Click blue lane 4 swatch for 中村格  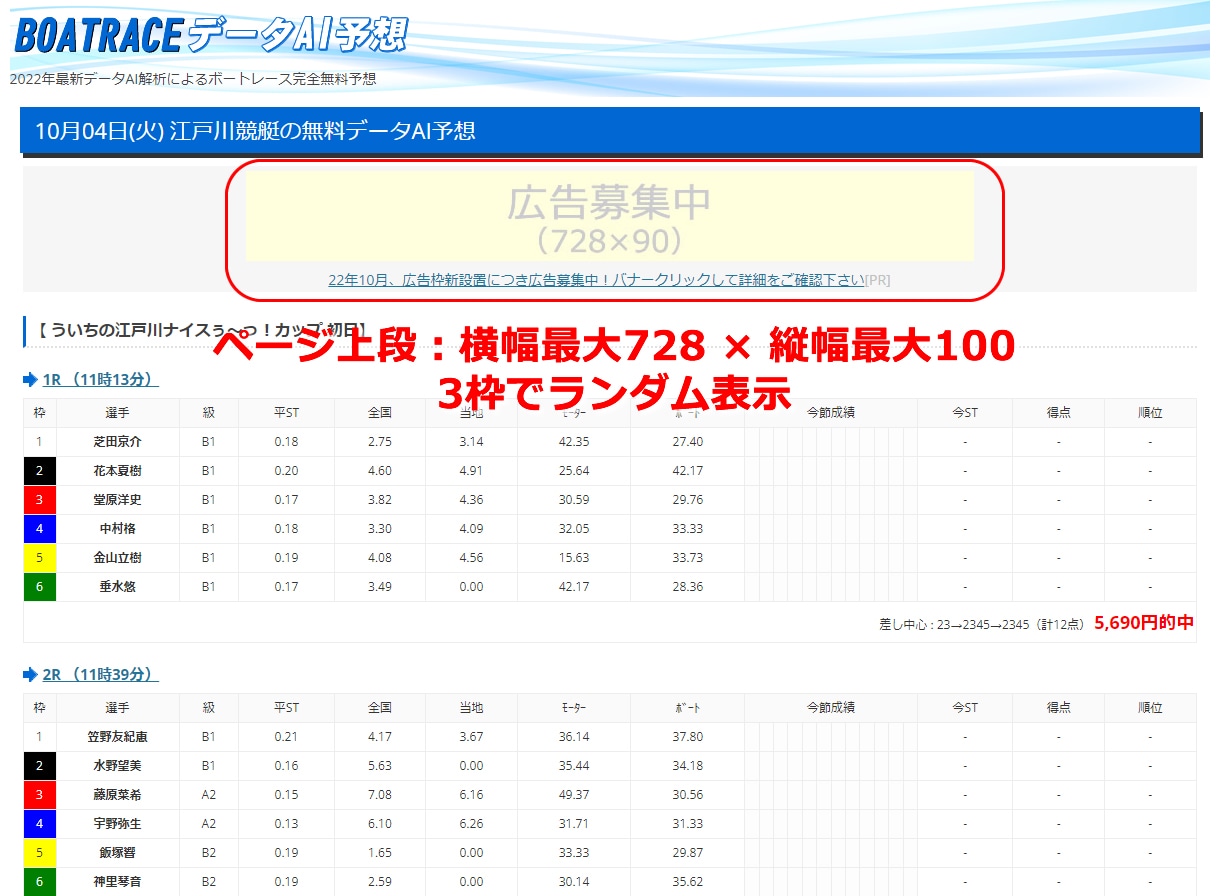tap(40, 529)
